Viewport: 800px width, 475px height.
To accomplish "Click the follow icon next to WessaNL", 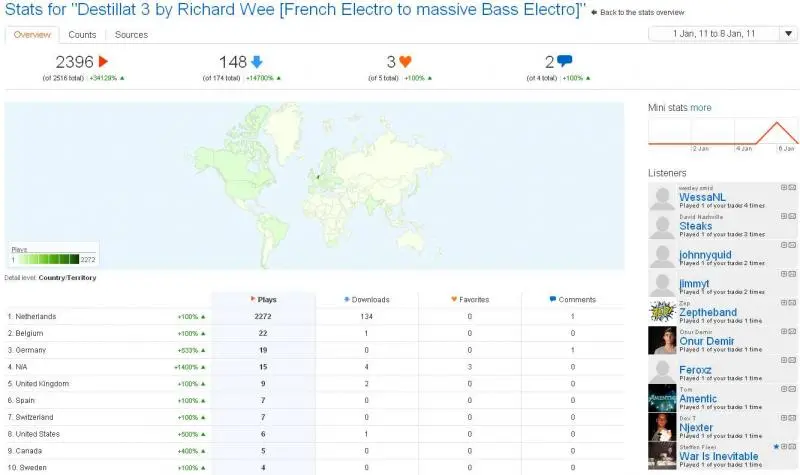I will click(x=784, y=188).
